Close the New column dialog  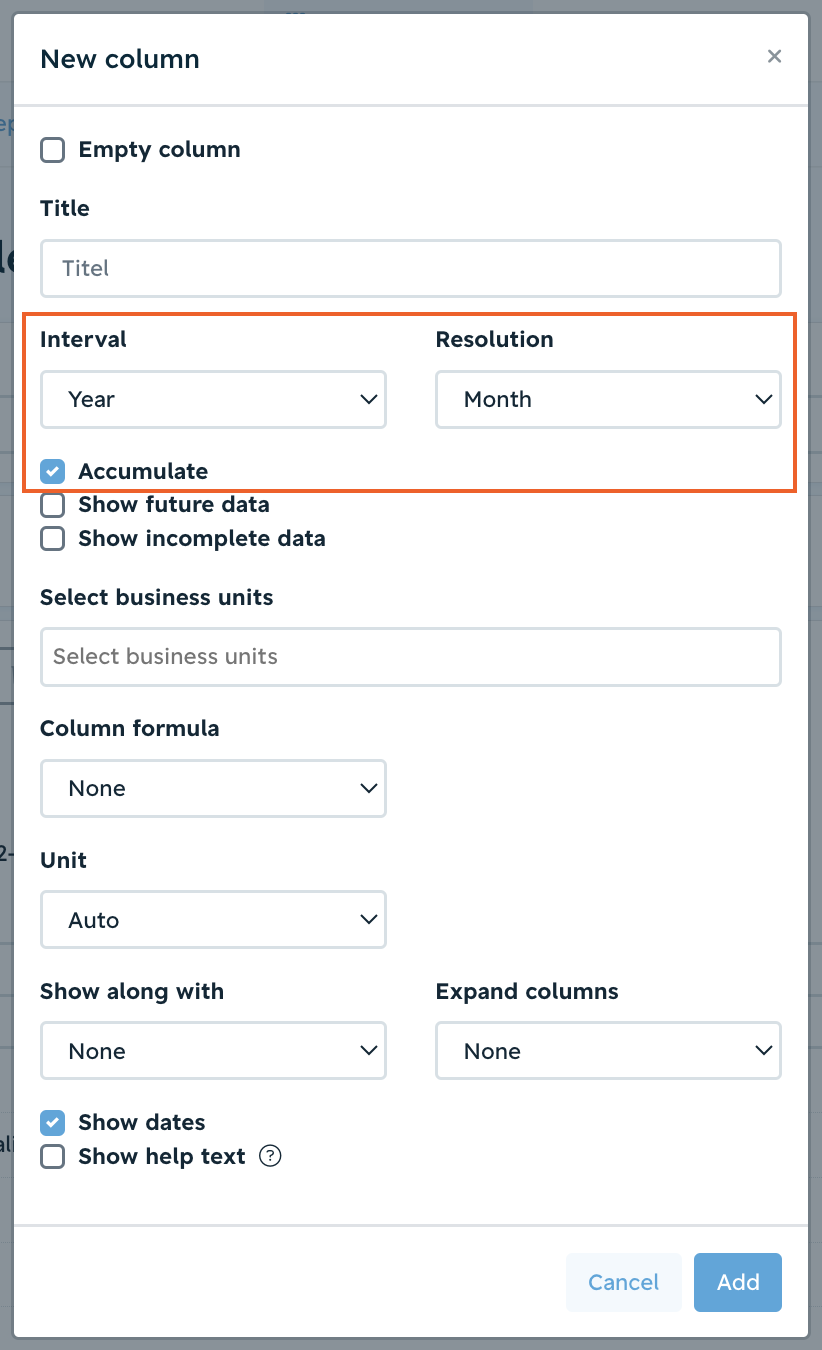tap(774, 57)
